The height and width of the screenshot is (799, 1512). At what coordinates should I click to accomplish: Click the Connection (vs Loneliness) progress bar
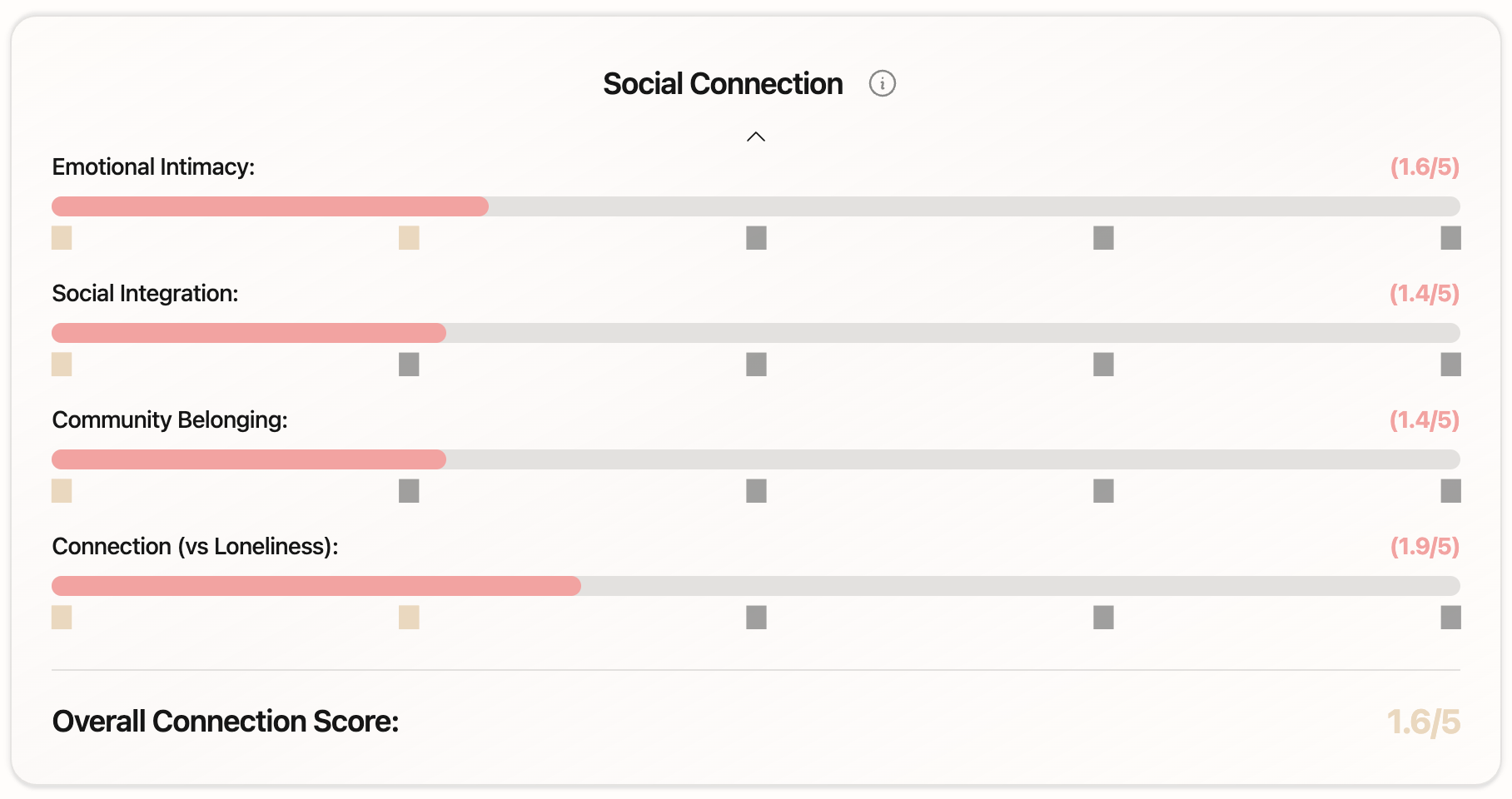tap(755, 586)
